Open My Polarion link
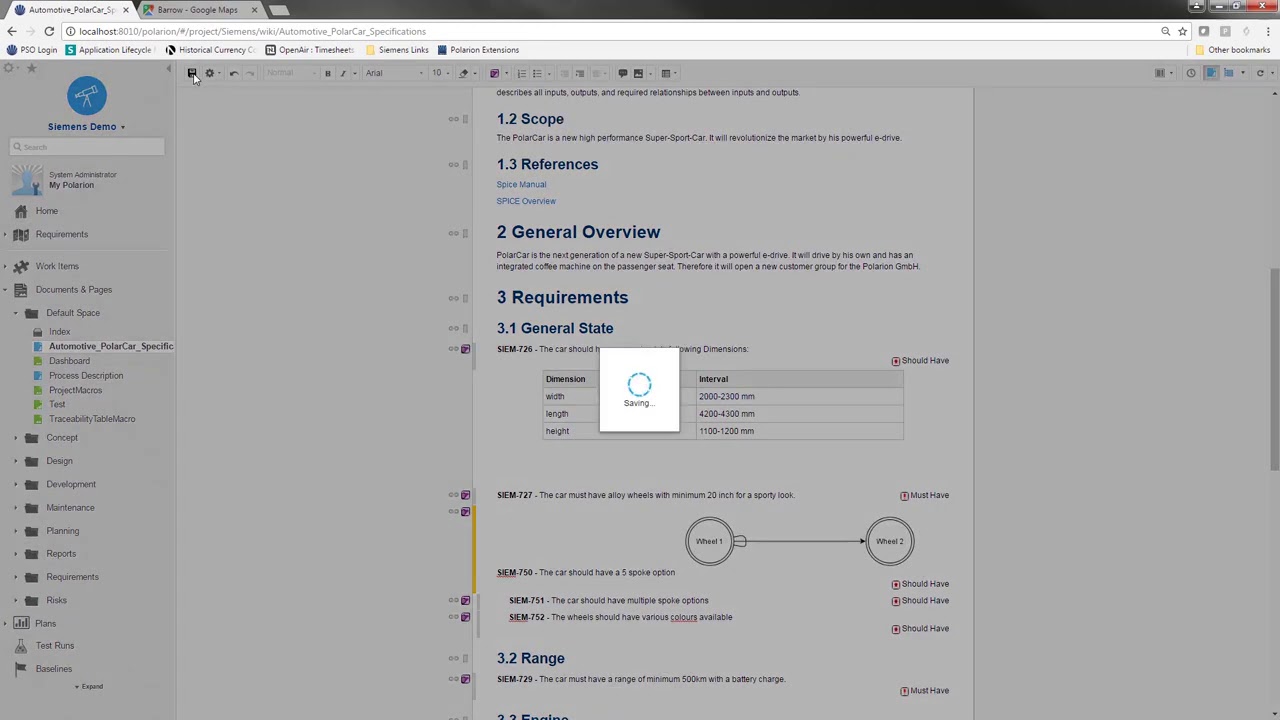The image size is (1280, 720). tap(71, 185)
